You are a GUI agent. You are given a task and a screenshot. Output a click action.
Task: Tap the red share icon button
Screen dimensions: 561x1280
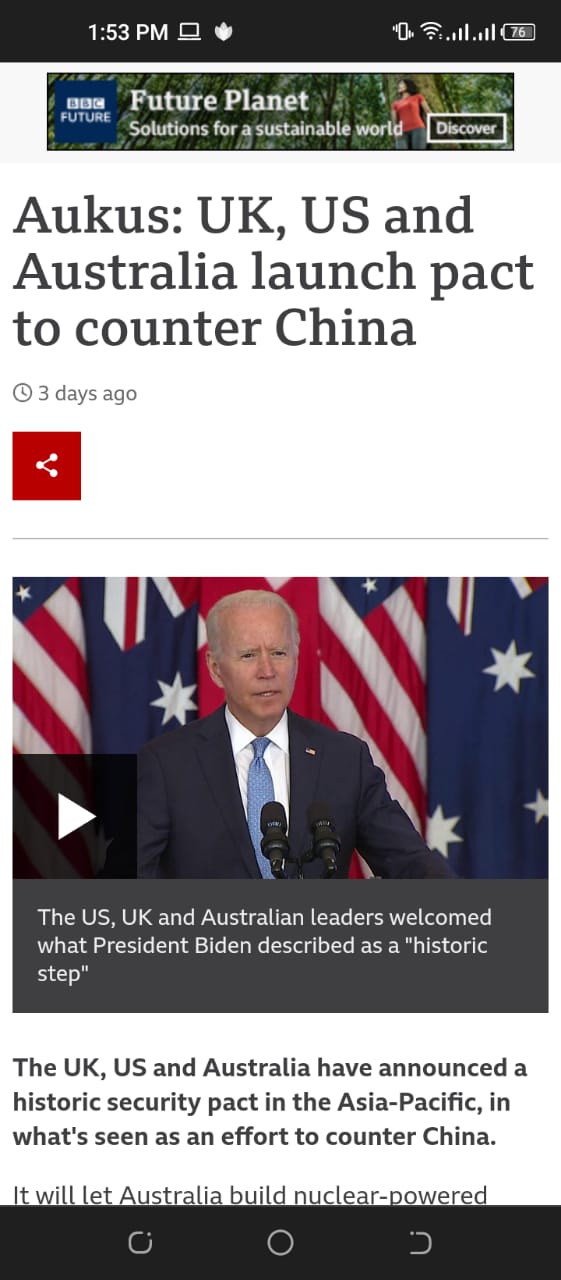pyautogui.click(x=47, y=466)
